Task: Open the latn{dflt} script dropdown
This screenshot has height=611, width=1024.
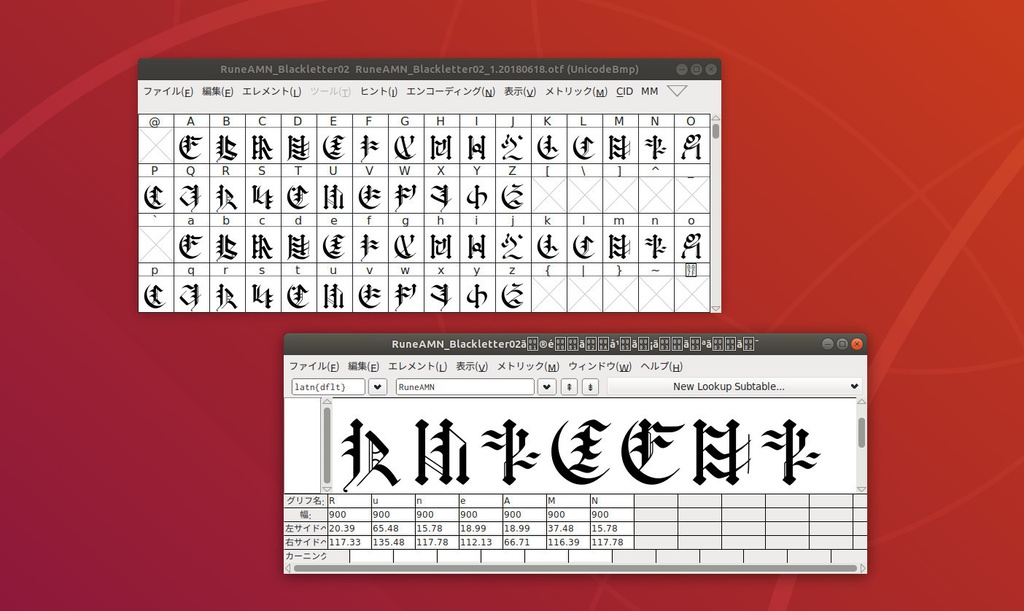Action: pos(378,387)
